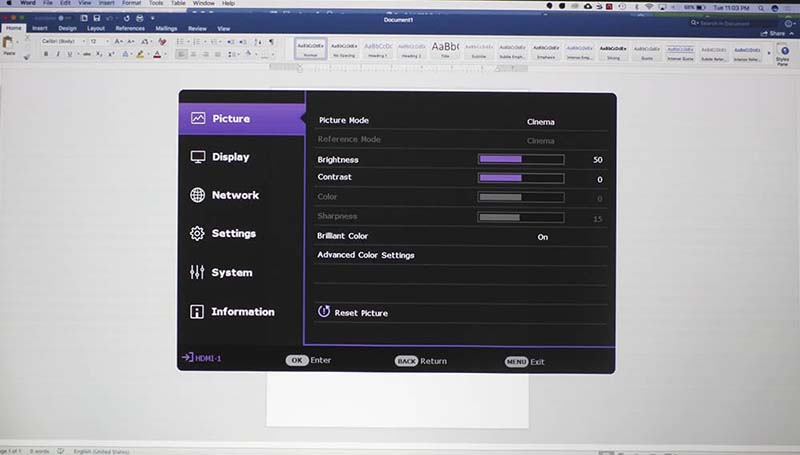
Task: Toggle Brilliant Color On setting
Action: (542, 237)
